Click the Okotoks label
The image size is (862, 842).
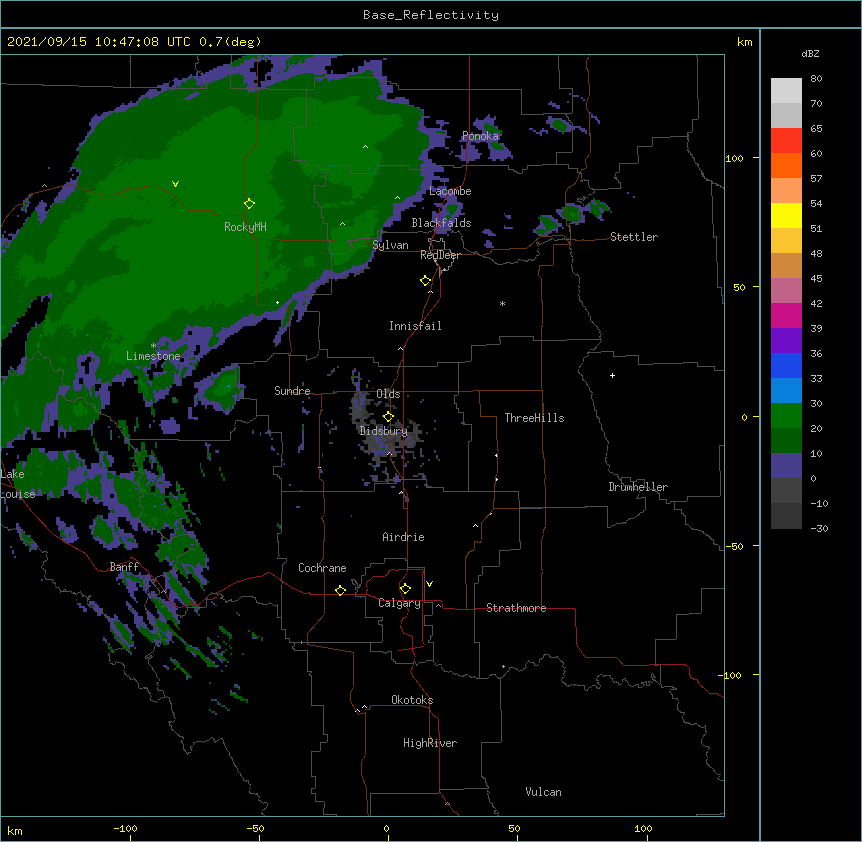pos(412,700)
